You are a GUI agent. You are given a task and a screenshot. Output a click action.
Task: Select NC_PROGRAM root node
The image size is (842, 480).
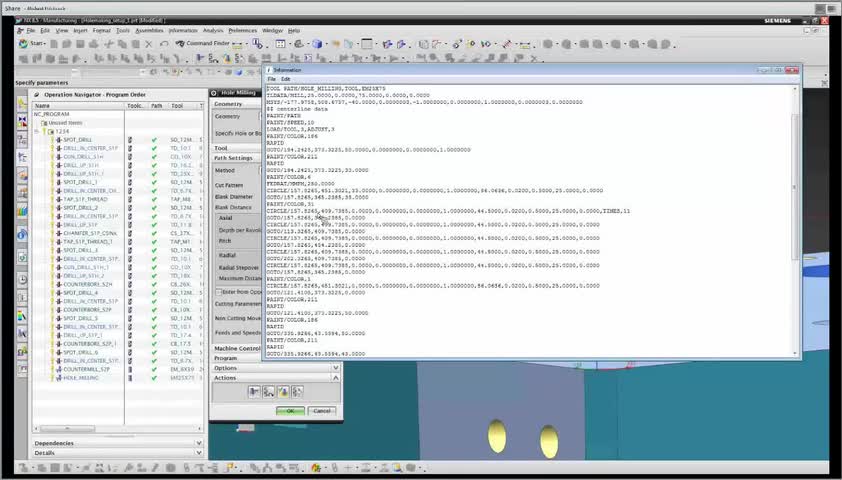52,114
